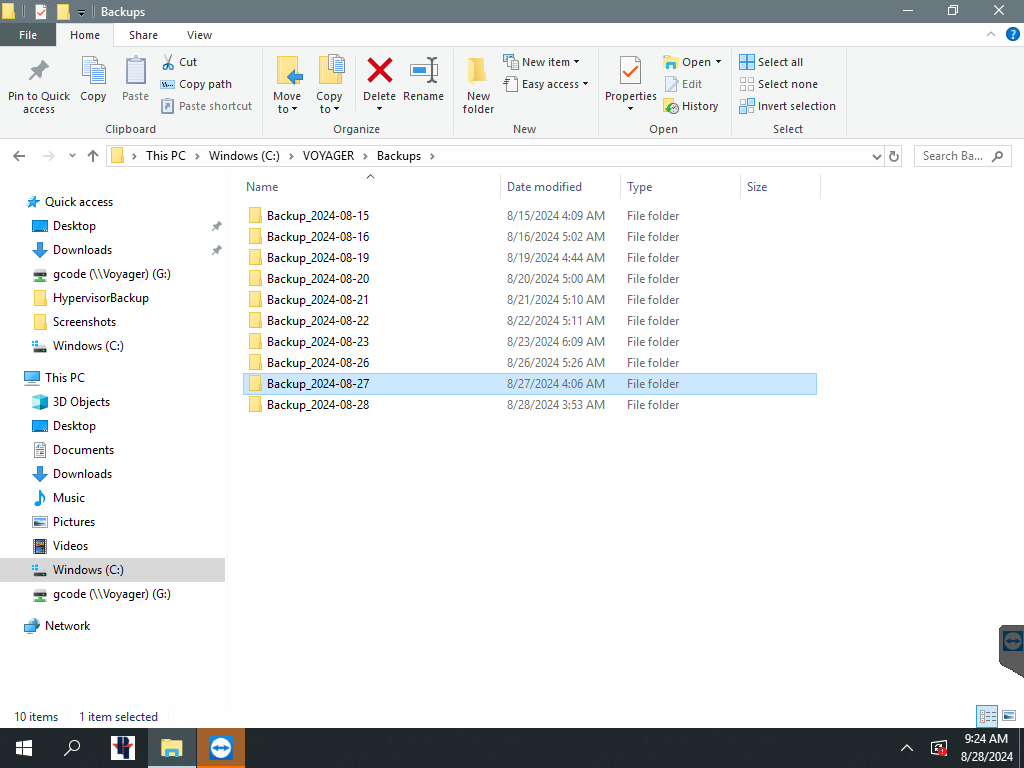This screenshot has width=1024, height=768.
Task: Expand the Move to dropdown
Action: 287,109
